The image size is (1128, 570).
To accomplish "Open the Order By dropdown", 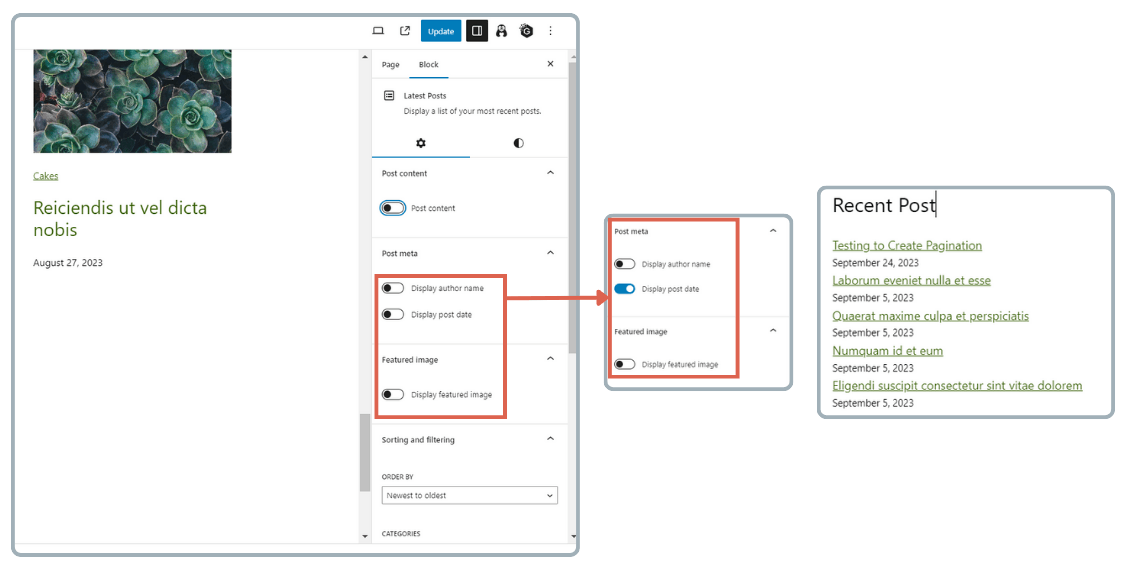I will pos(469,495).
